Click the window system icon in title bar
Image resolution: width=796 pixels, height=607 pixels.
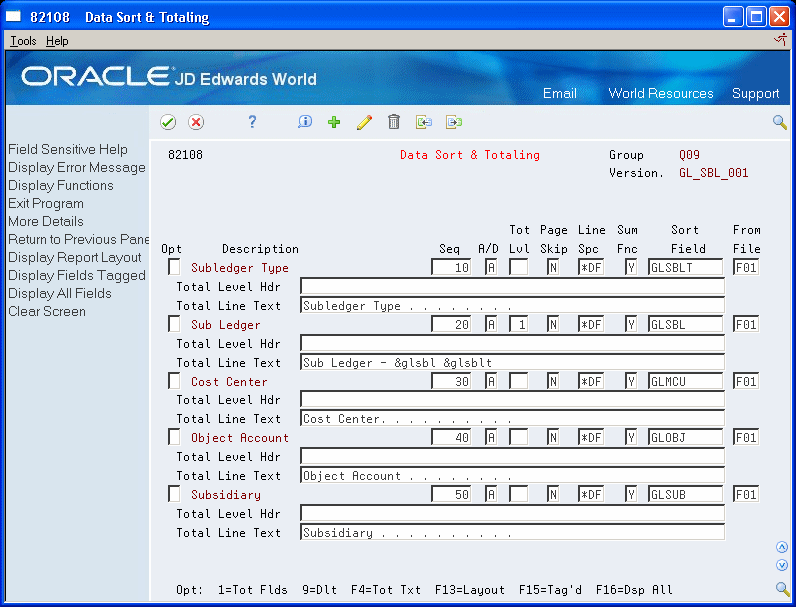(x=13, y=17)
